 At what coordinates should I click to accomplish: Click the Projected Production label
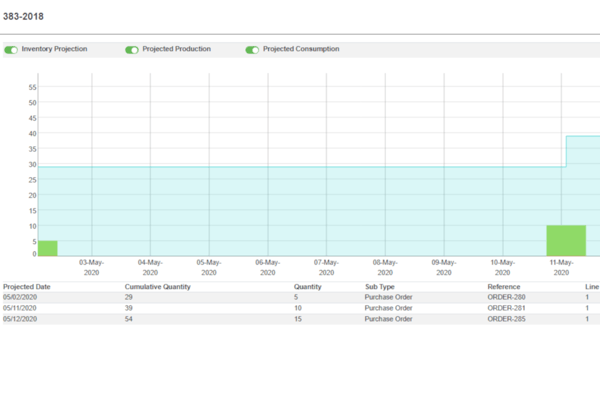click(176, 49)
